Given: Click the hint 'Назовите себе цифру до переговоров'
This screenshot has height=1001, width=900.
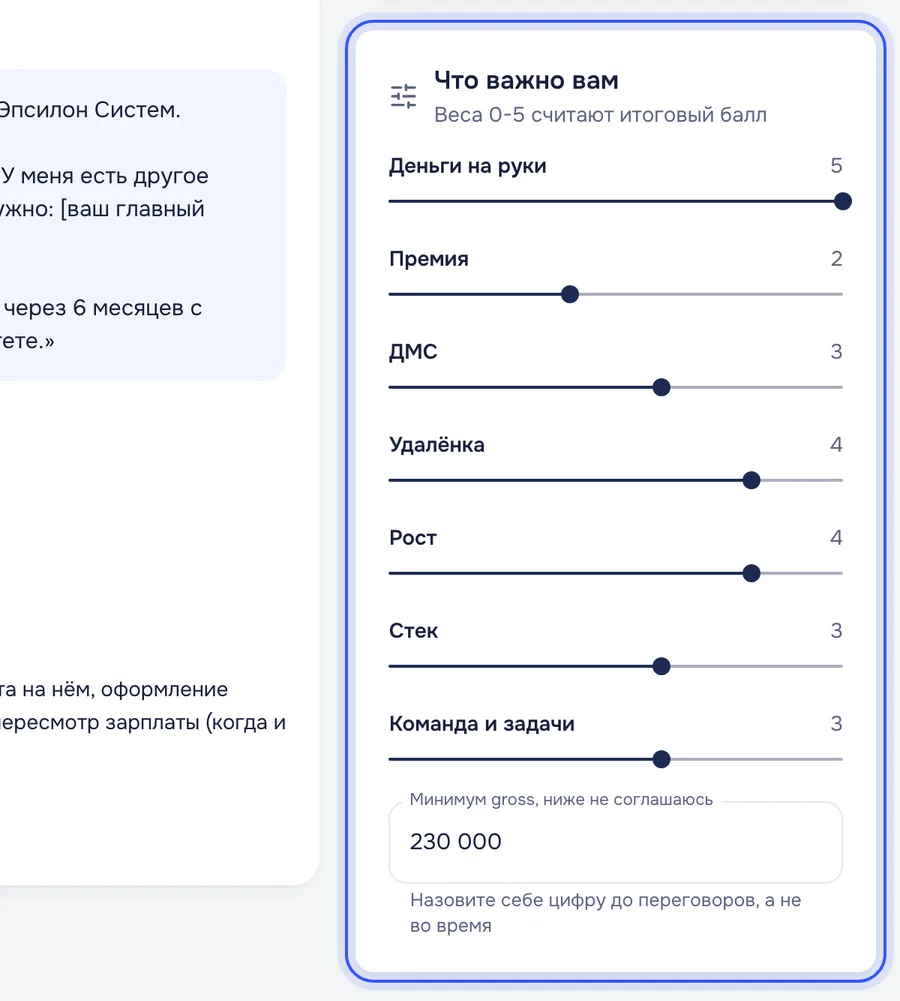Looking at the screenshot, I should click(x=583, y=900).
